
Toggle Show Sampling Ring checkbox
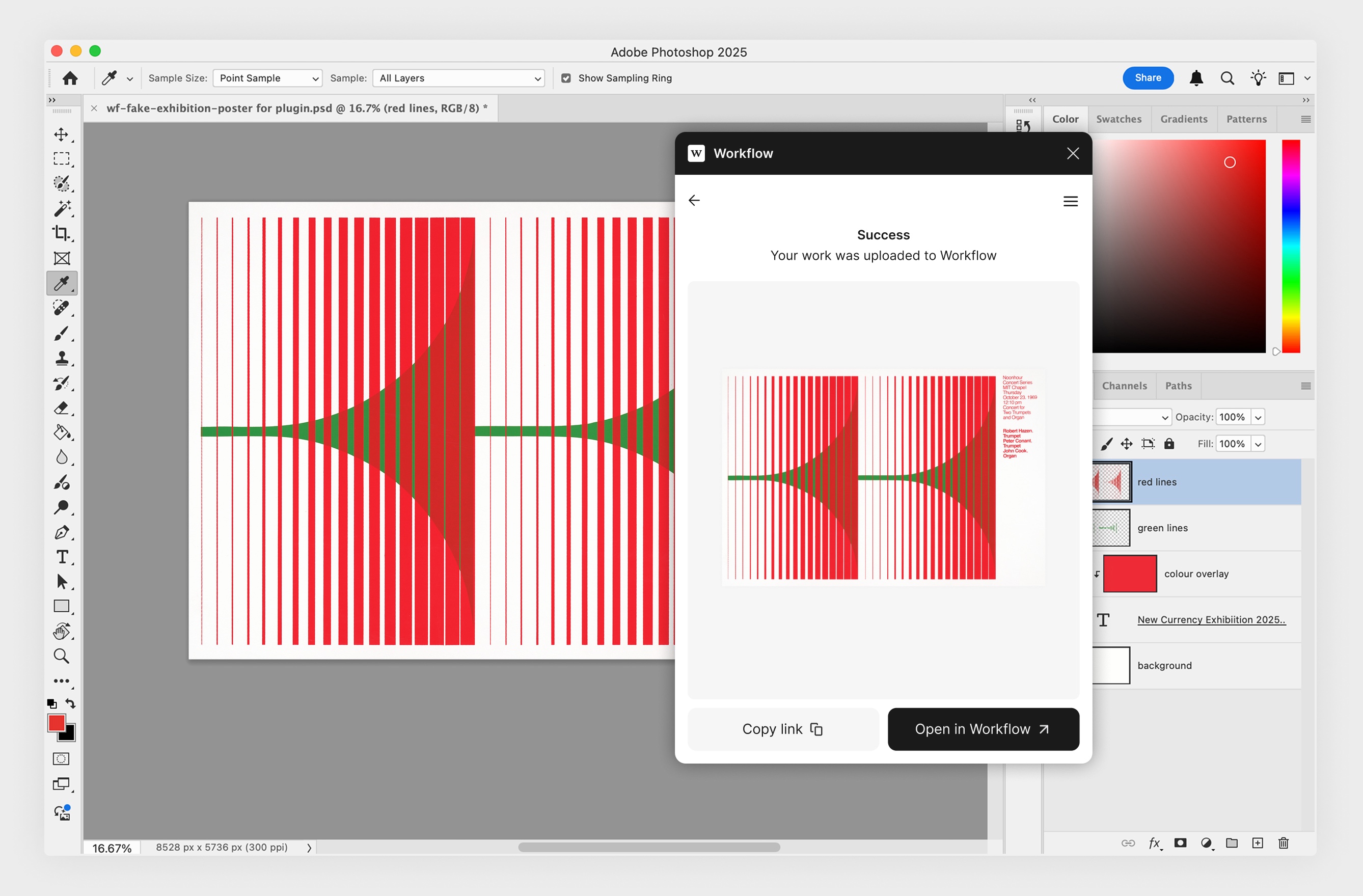point(566,78)
